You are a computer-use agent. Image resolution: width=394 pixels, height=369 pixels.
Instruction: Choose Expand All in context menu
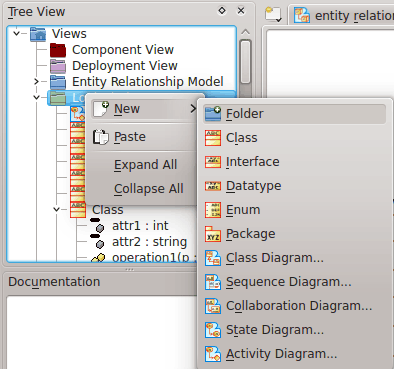pyautogui.click(x=144, y=165)
